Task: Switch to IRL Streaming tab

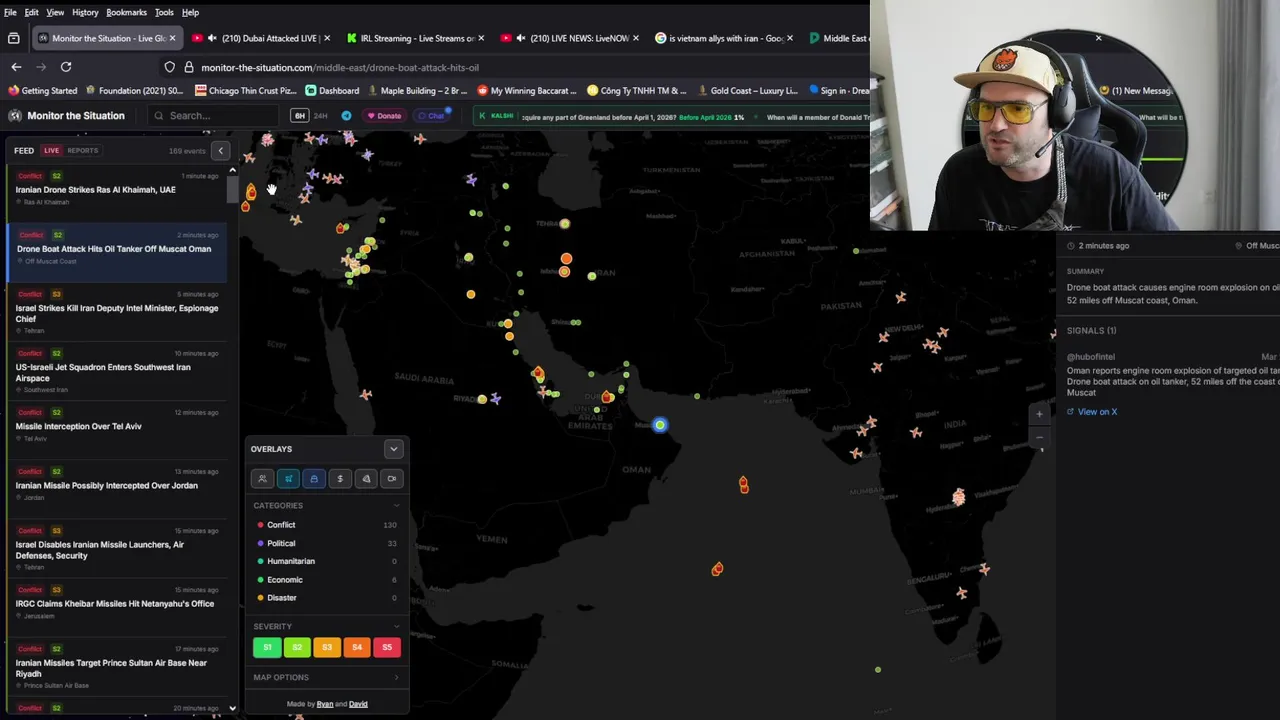Action: pos(416,38)
